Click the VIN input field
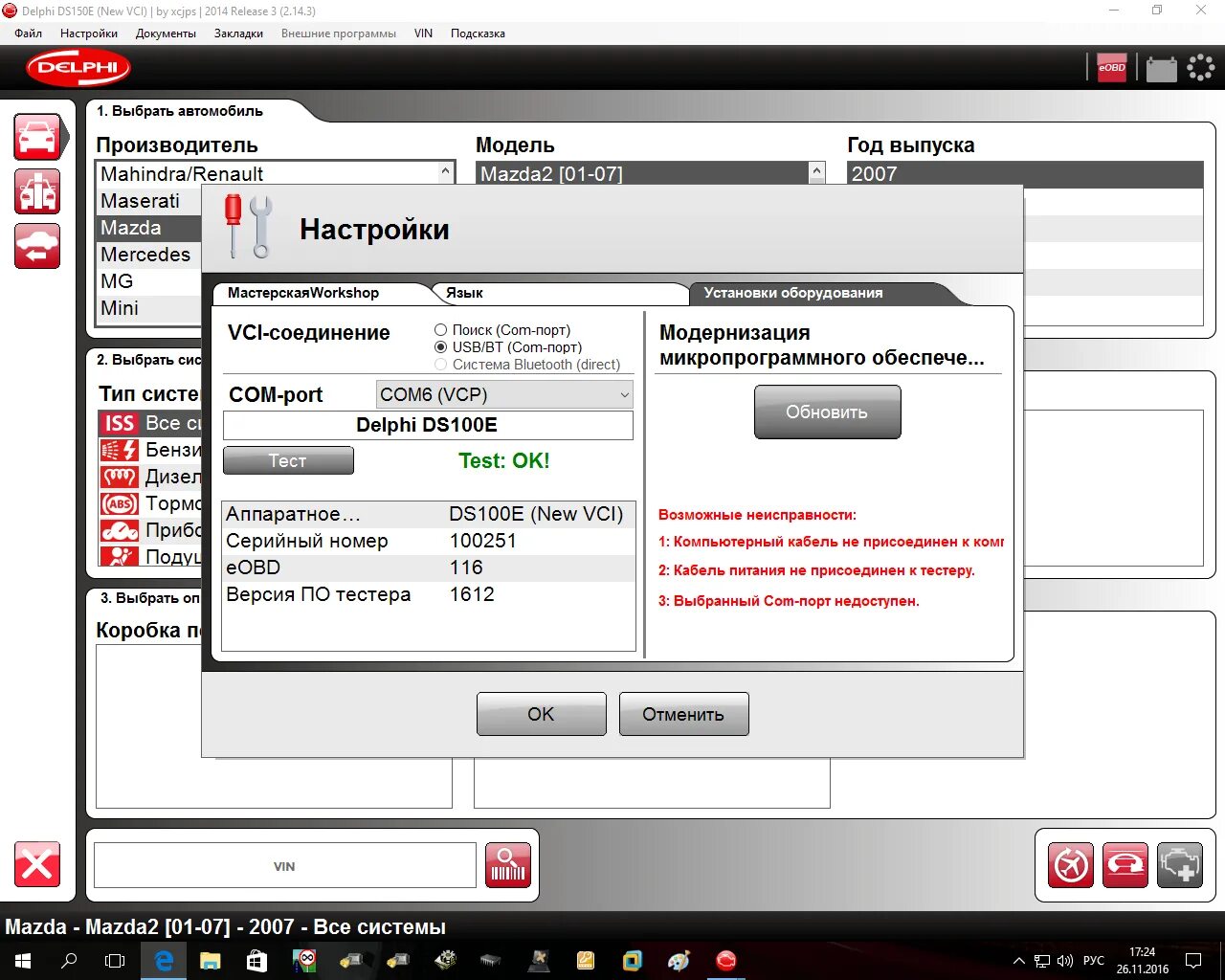 284,866
